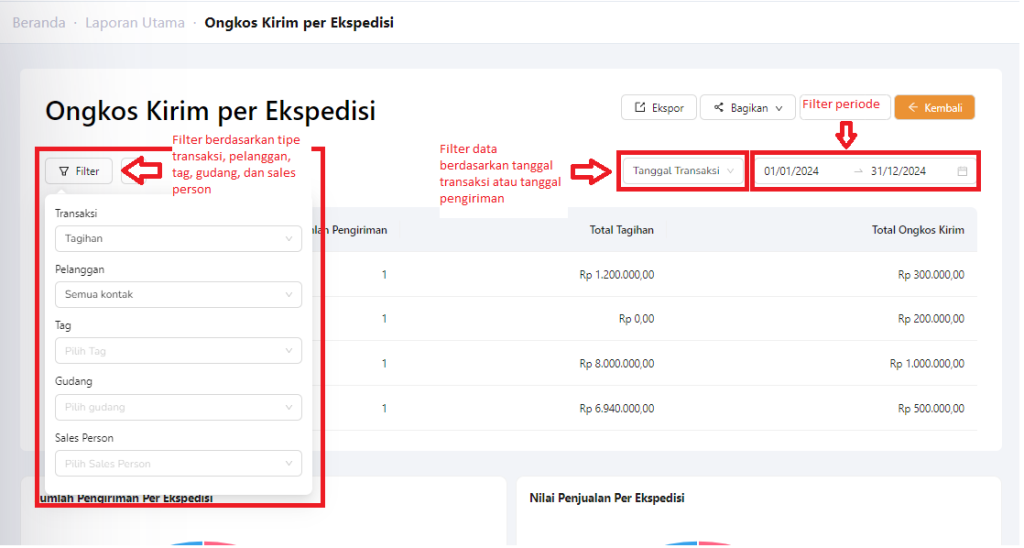Click the back arrow icon in Kembali
Viewport: 1024px width, 548px height.
click(x=915, y=108)
